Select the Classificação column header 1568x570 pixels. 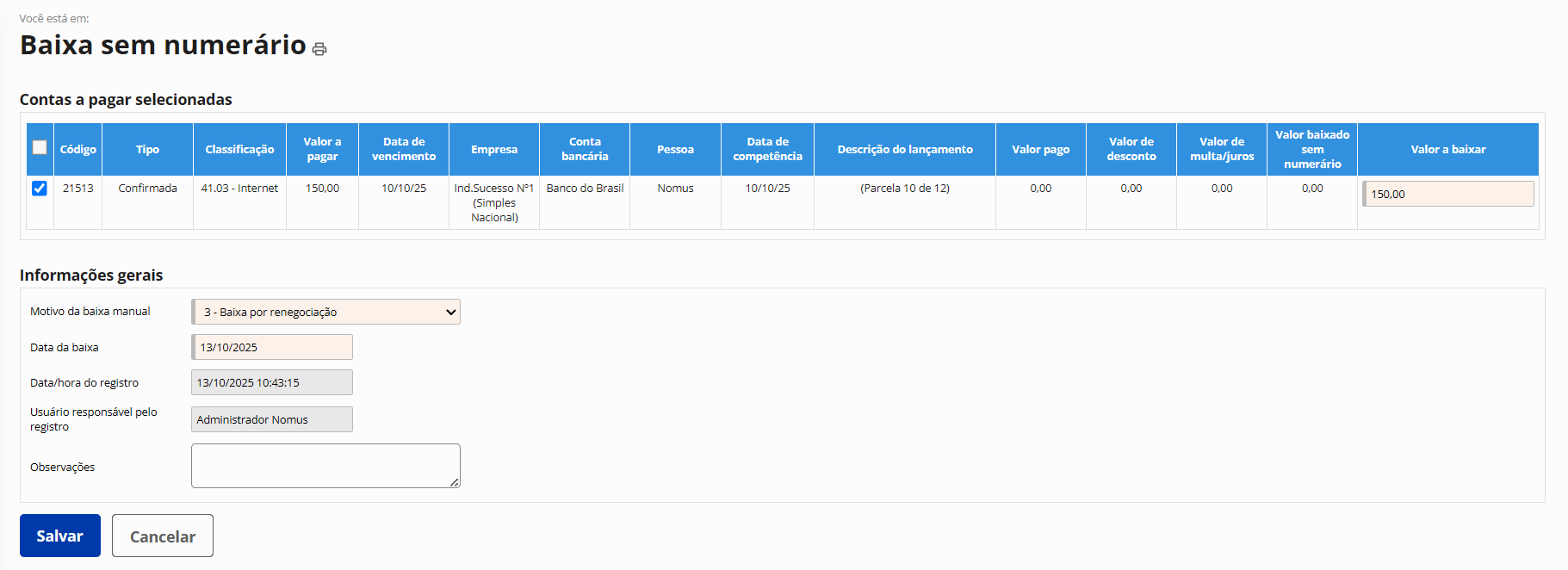tap(239, 149)
